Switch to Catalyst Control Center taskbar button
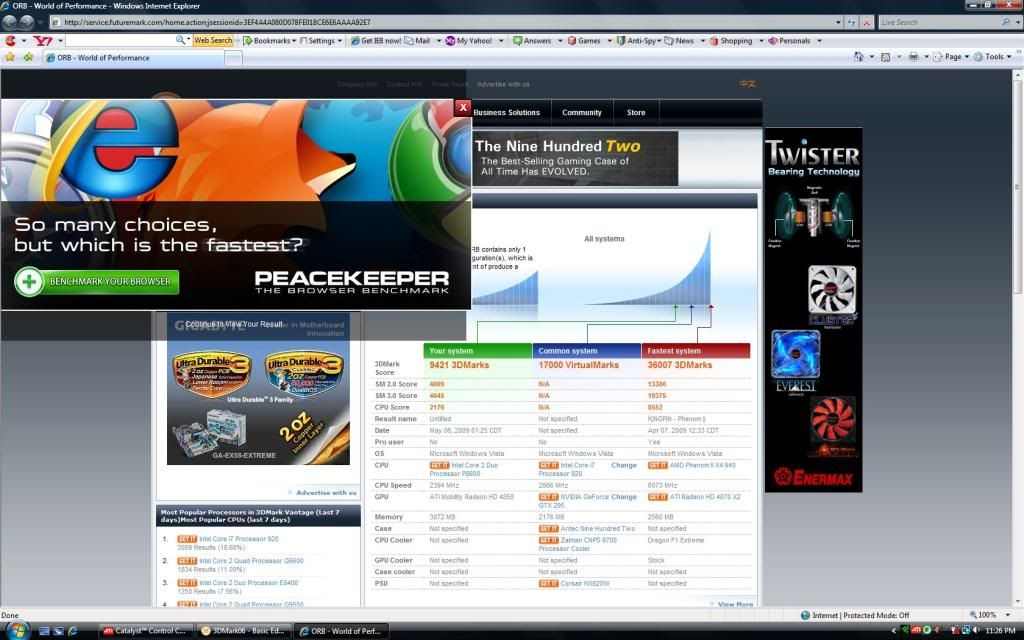The height and width of the screenshot is (640, 1024). (x=147, y=631)
